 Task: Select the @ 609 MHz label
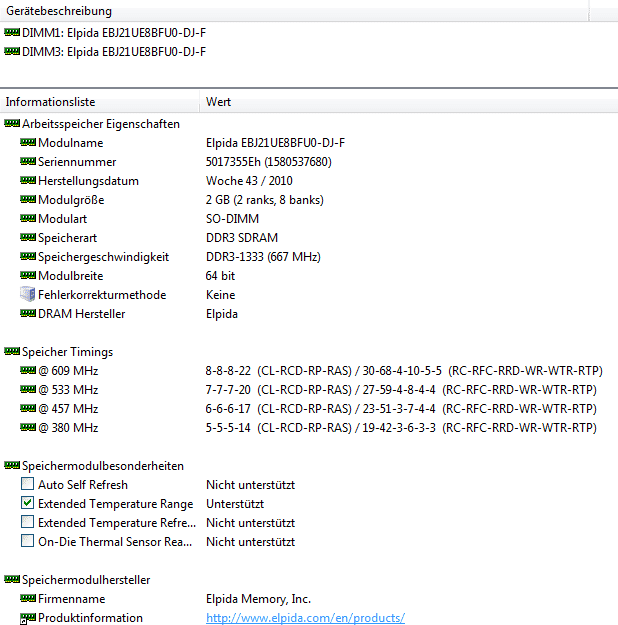(x=68, y=371)
